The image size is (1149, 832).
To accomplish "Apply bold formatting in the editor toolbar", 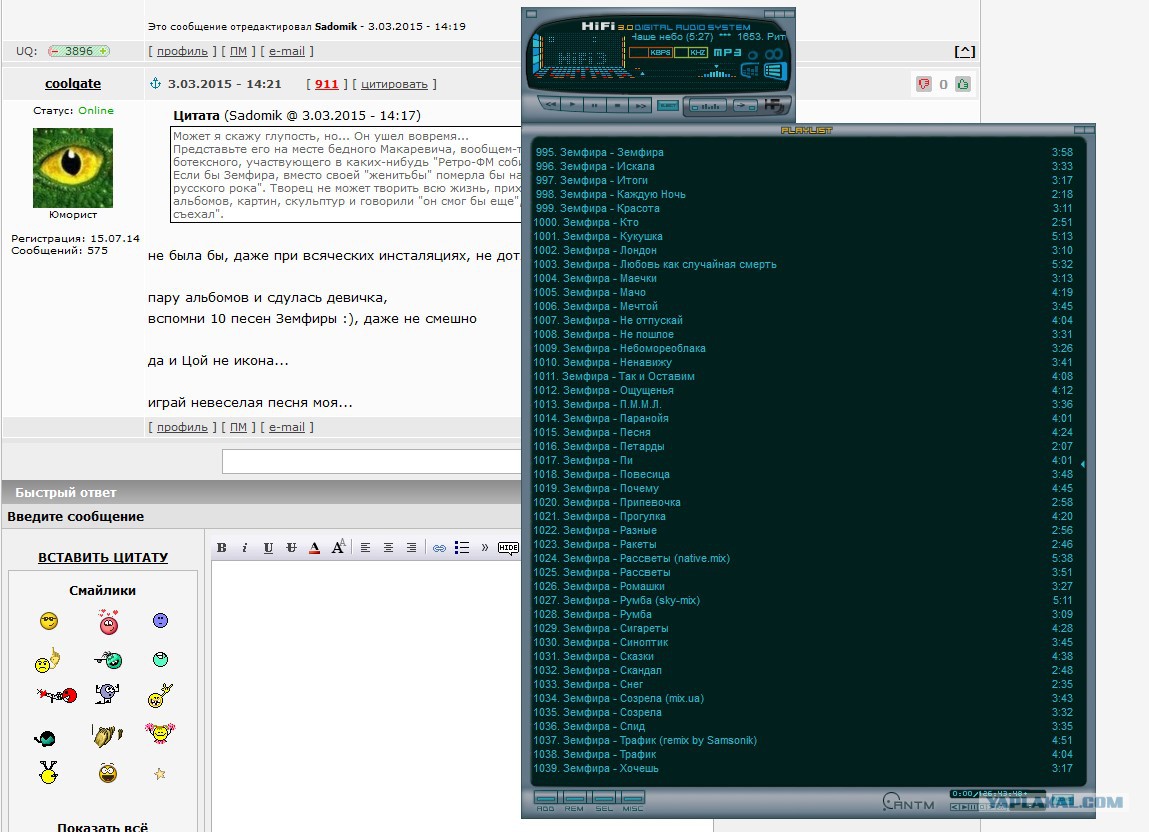I will click(221, 548).
